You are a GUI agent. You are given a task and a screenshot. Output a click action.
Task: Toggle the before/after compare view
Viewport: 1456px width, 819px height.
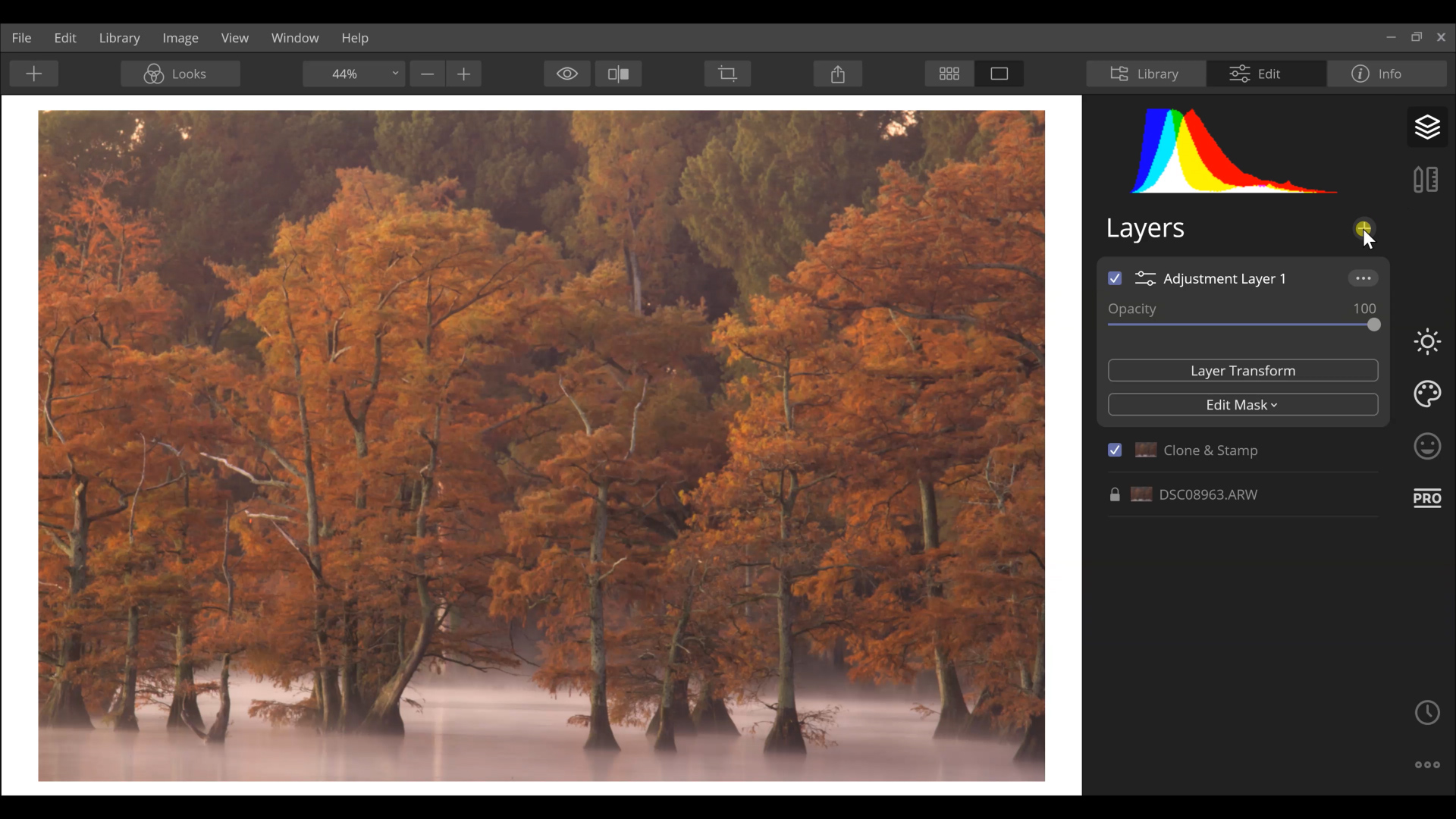[x=619, y=74]
